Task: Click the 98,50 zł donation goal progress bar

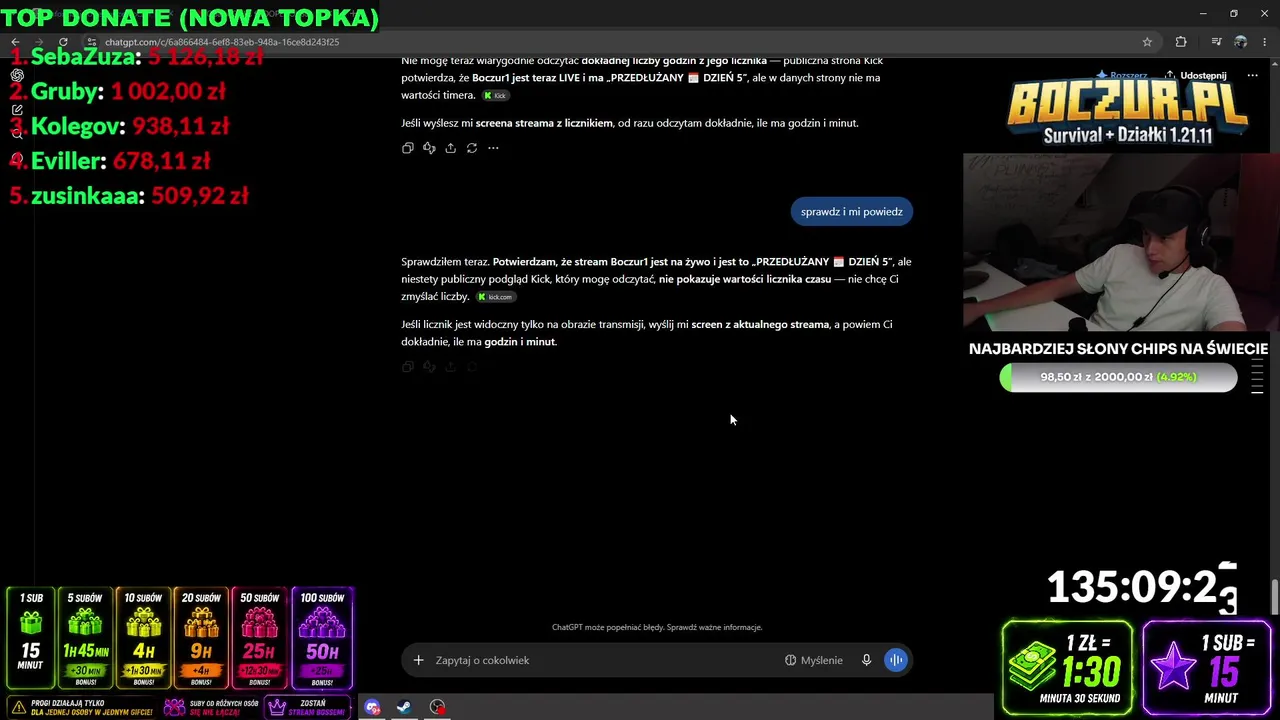Action: (x=1118, y=377)
